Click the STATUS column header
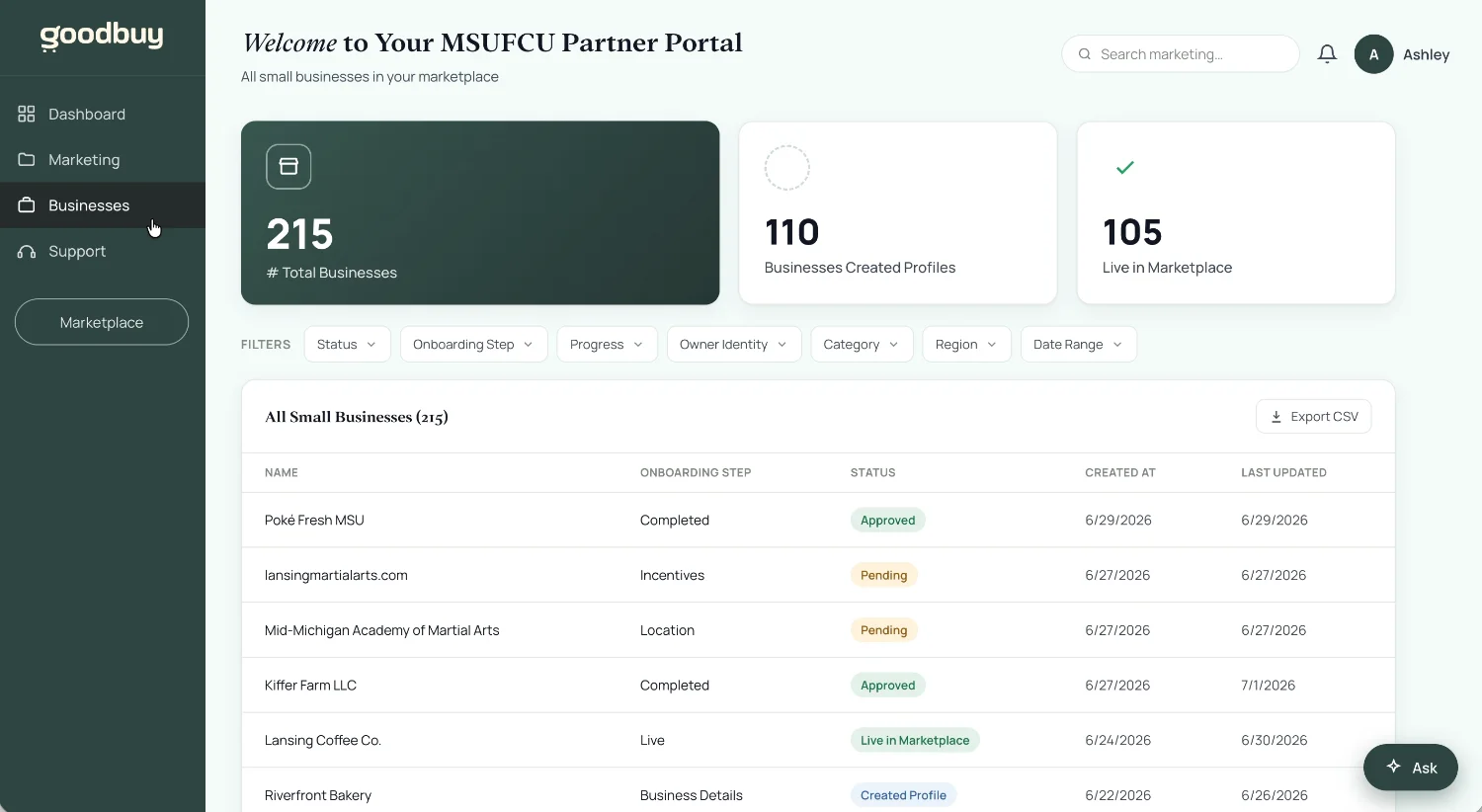This screenshot has height=812, width=1482. pos(873,473)
